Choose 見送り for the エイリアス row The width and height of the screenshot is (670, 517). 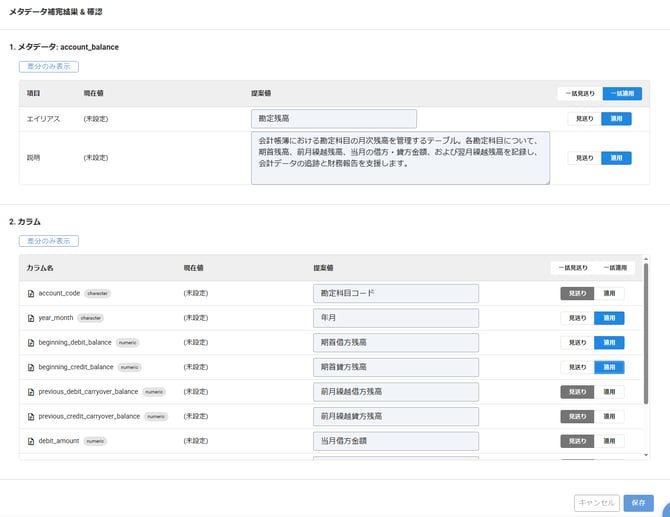[x=584, y=118]
